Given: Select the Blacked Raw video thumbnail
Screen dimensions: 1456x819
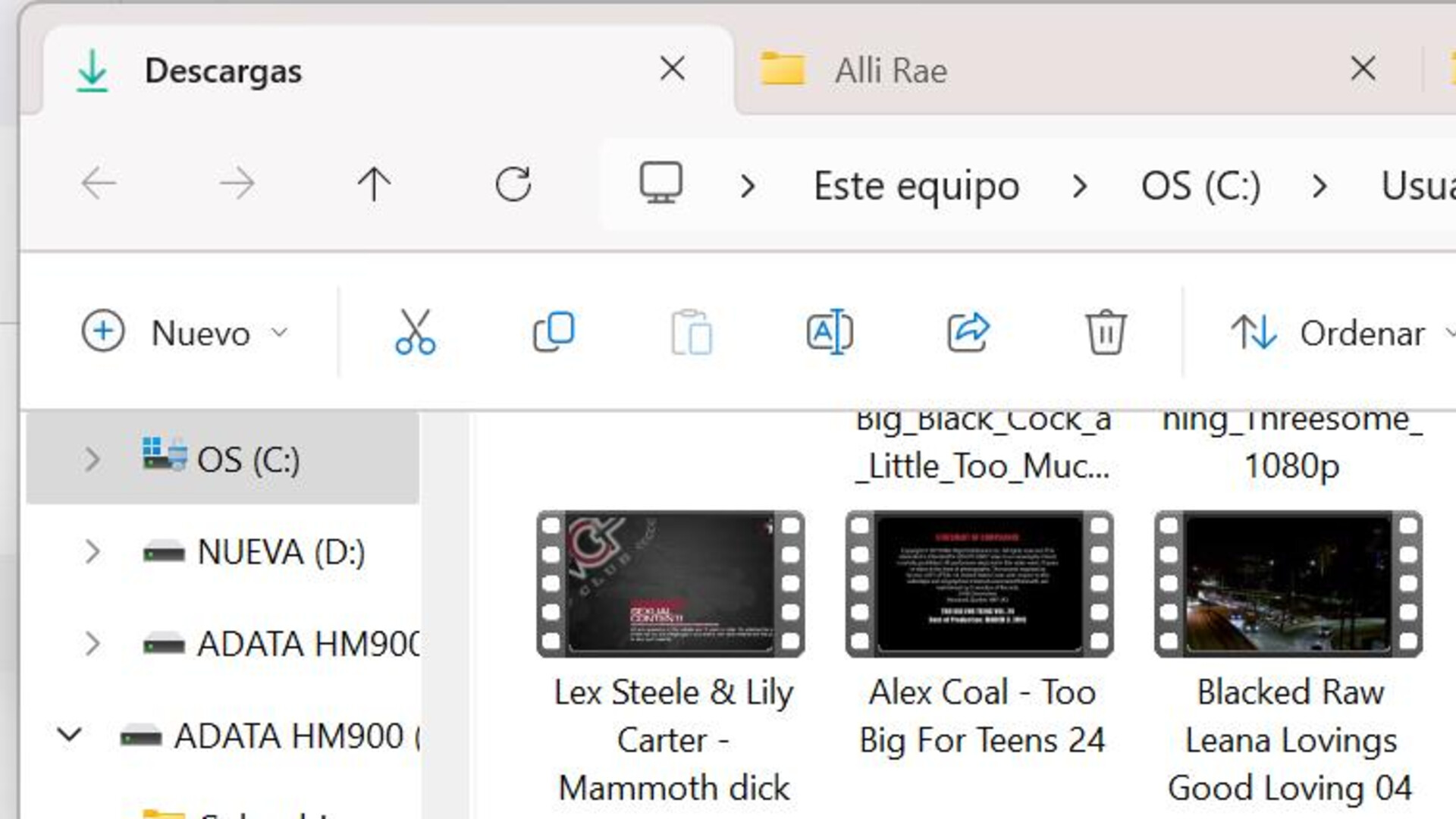Looking at the screenshot, I should point(1288,583).
